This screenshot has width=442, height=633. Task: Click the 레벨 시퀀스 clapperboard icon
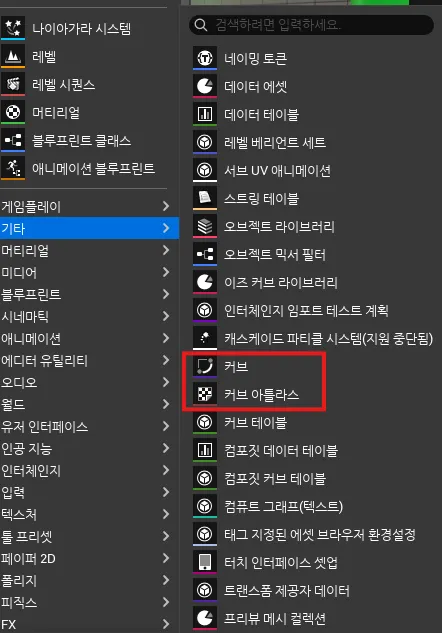click(x=13, y=84)
